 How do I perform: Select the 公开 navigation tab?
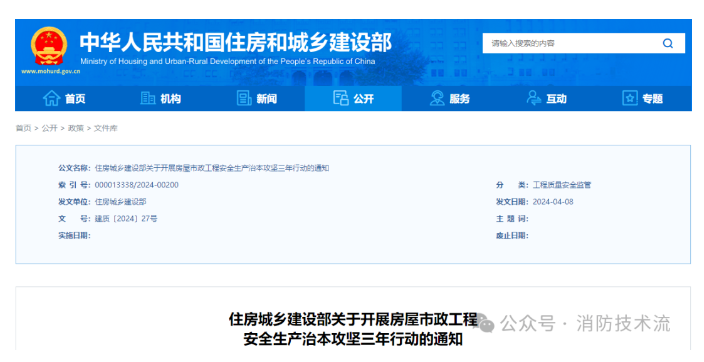click(353, 98)
